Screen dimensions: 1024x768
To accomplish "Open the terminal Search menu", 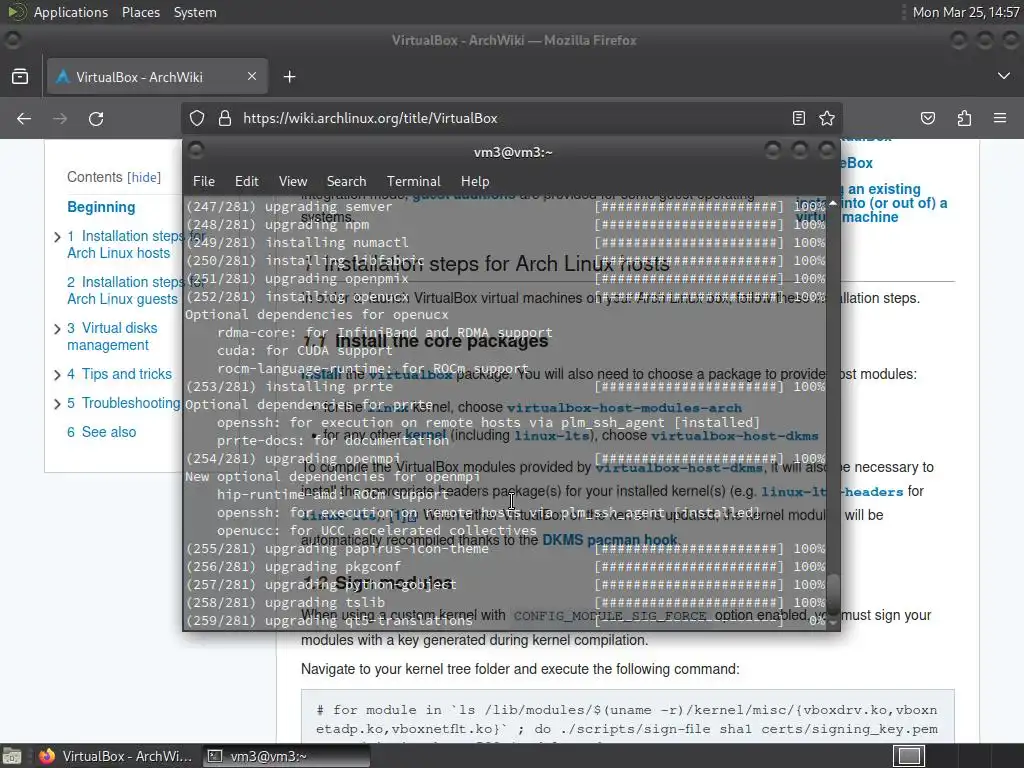I will (346, 182).
